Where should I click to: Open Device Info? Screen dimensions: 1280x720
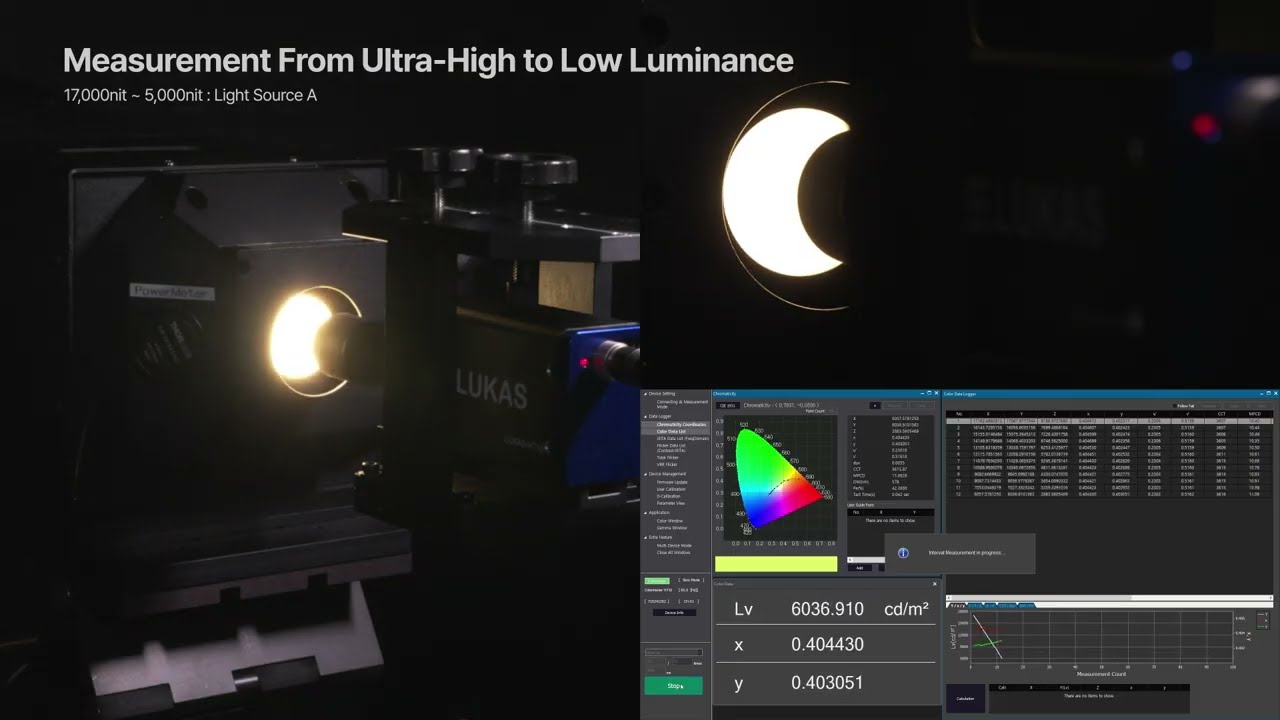click(674, 613)
